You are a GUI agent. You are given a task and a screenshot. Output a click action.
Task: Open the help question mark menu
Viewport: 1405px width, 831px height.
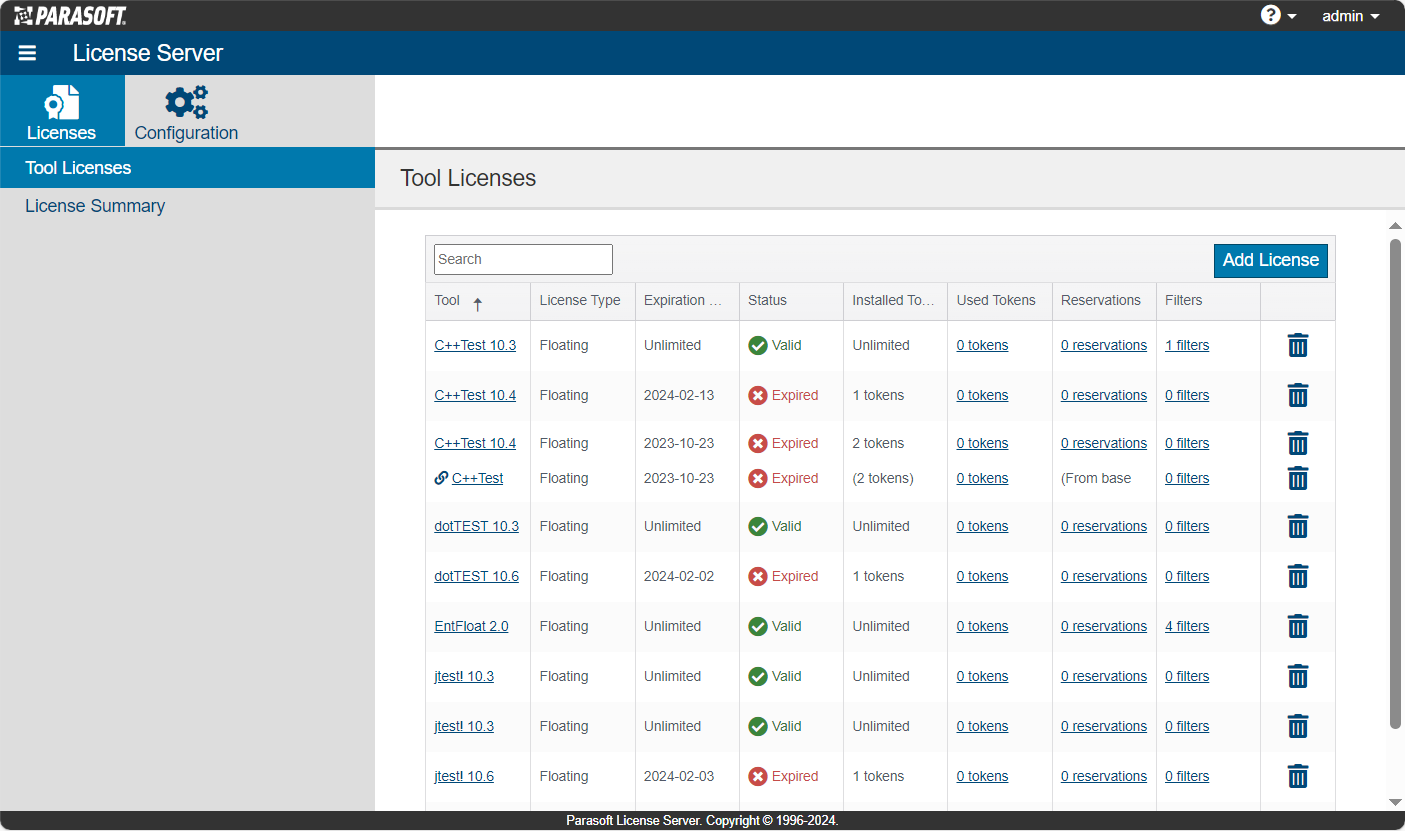click(1278, 16)
